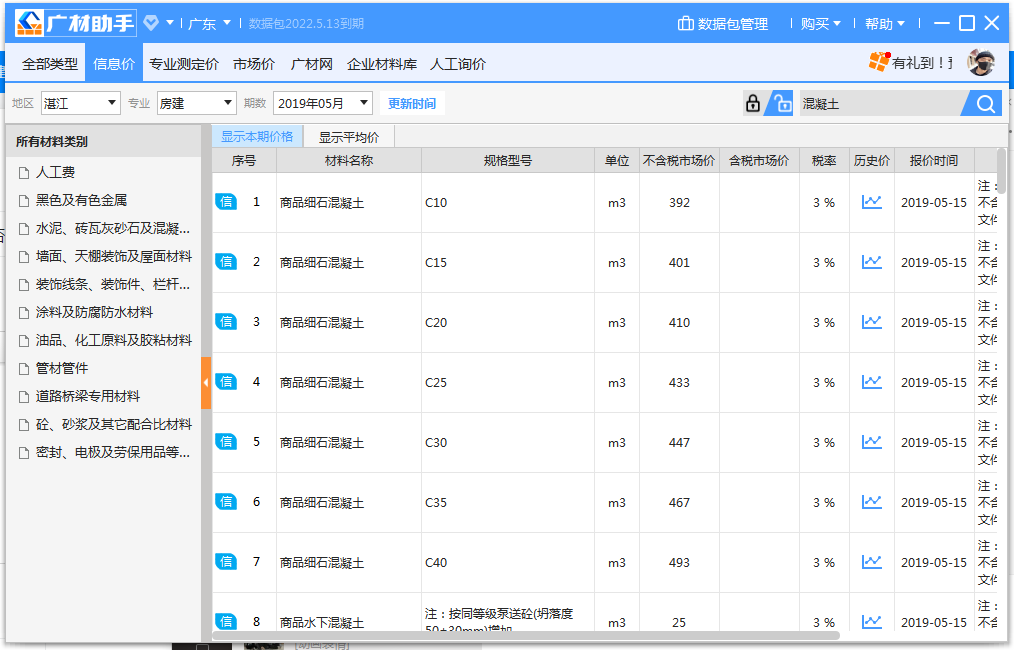The image size is (1014, 650).
Task: Open the 企业材料库 tab
Action: pyautogui.click(x=382, y=64)
